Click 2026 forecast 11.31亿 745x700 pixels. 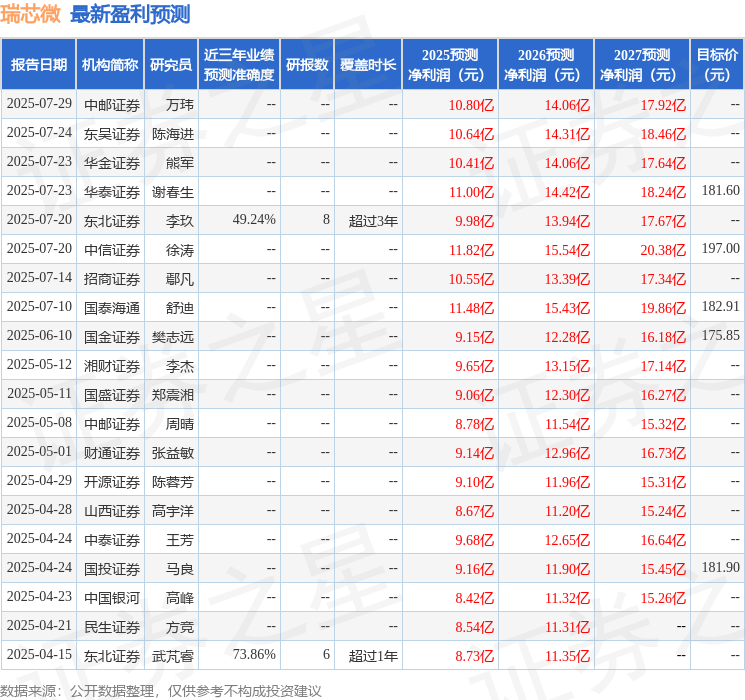click(x=567, y=627)
